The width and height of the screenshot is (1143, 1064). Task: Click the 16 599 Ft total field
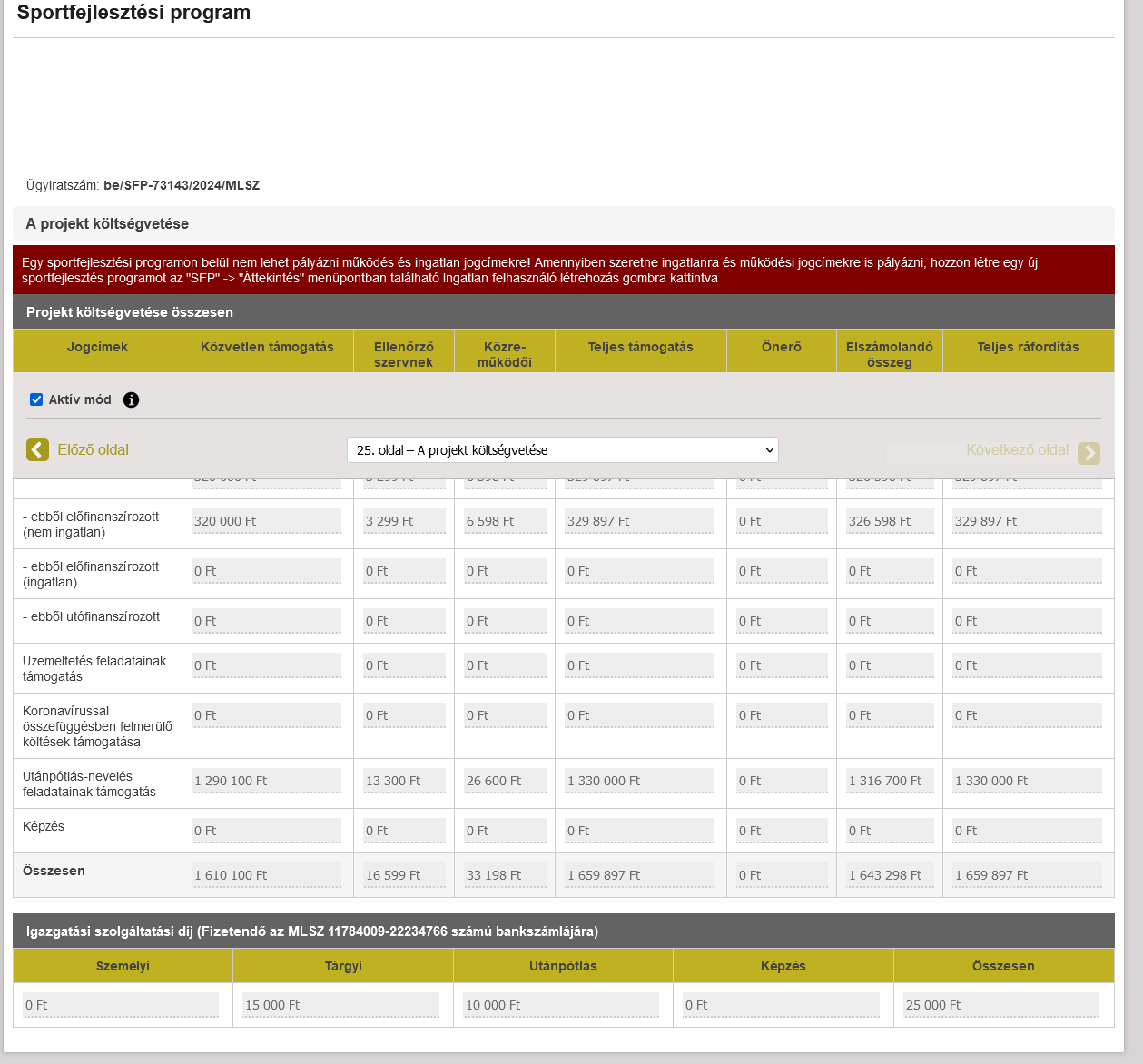point(404,875)
